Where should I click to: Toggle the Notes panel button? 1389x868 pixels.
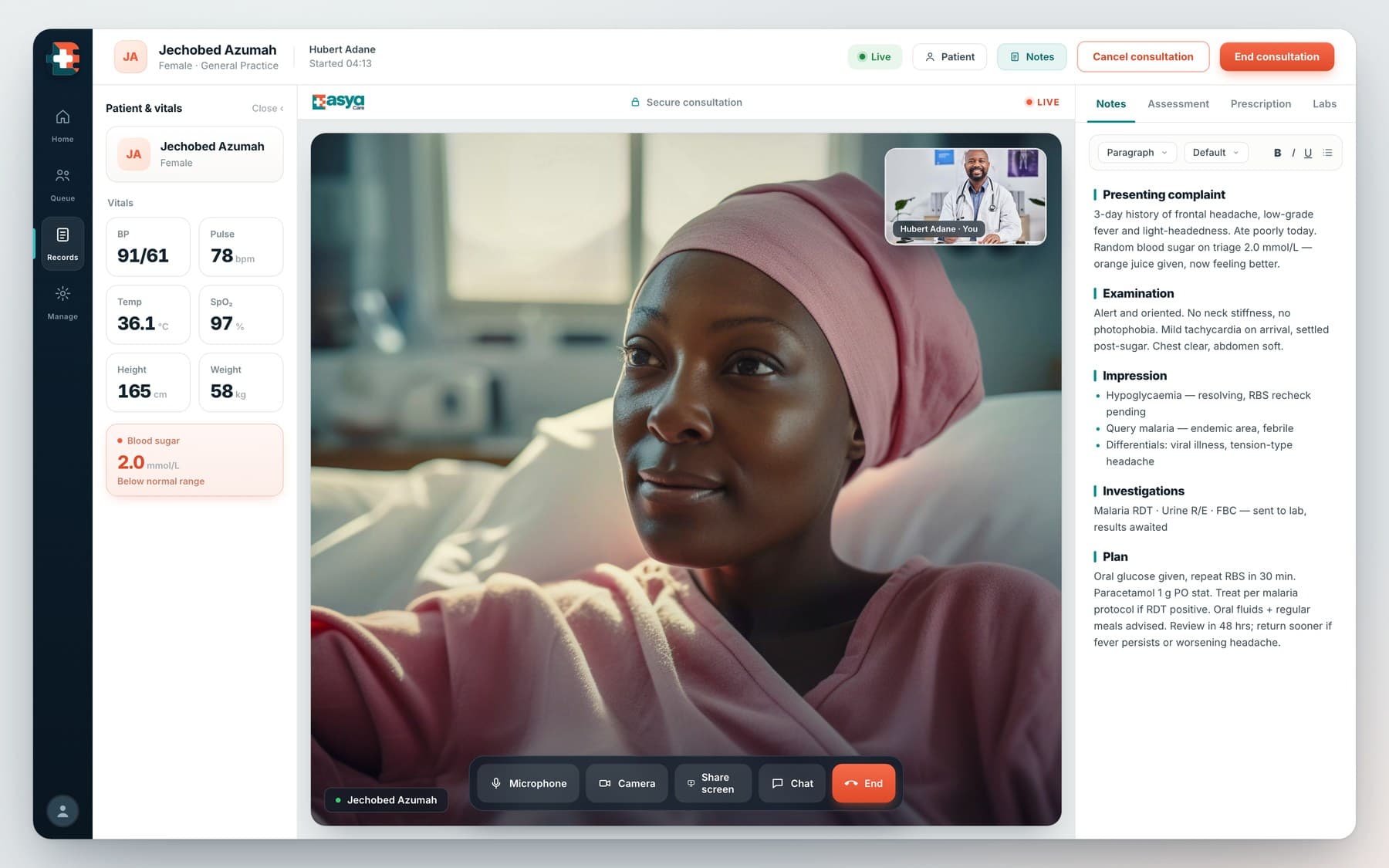(1032, 57)
